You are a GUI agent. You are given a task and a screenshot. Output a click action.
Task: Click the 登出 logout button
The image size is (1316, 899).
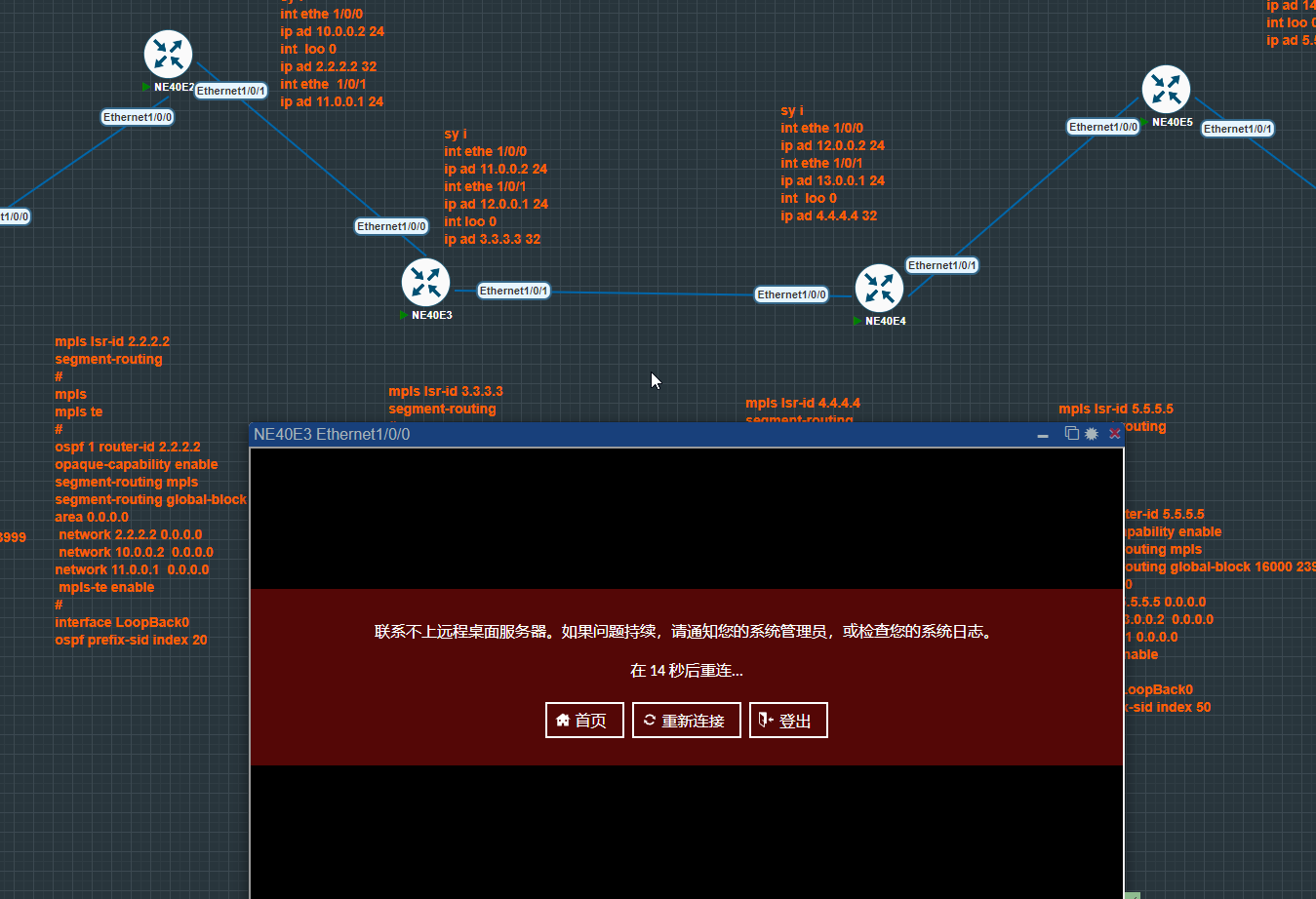(x=788, y=721)
